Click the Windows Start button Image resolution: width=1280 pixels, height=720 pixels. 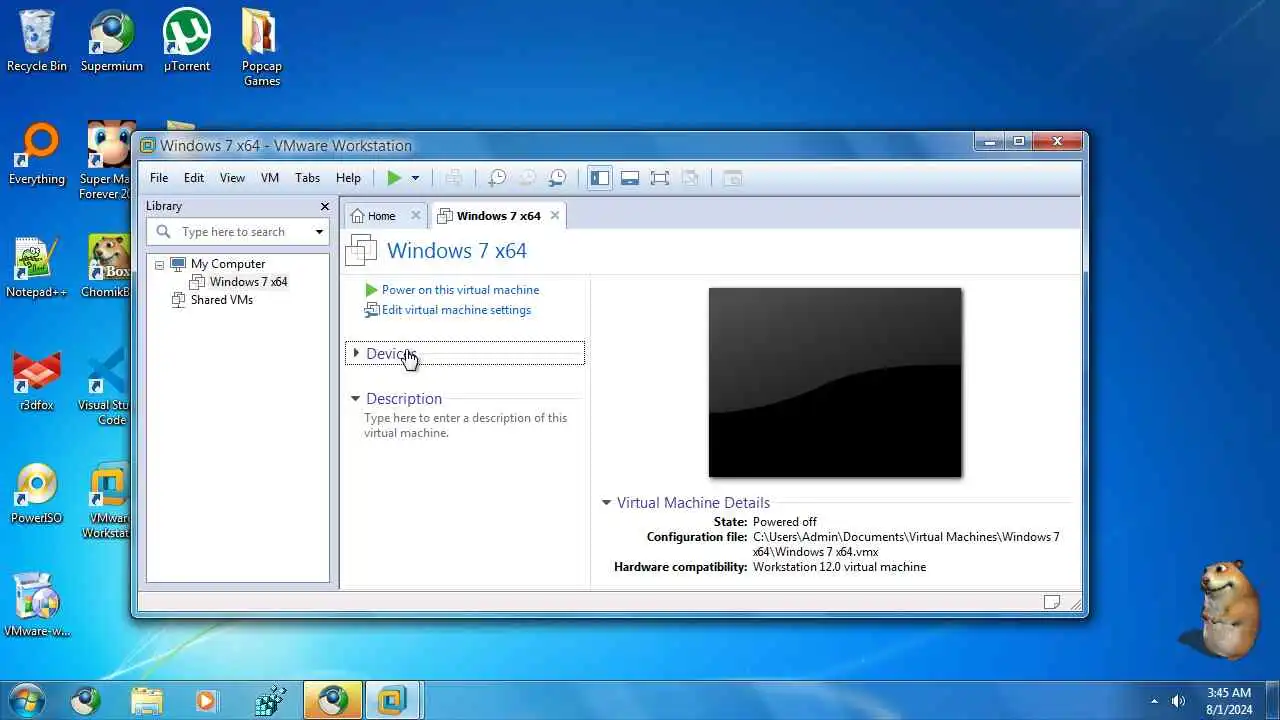(25, 701)
